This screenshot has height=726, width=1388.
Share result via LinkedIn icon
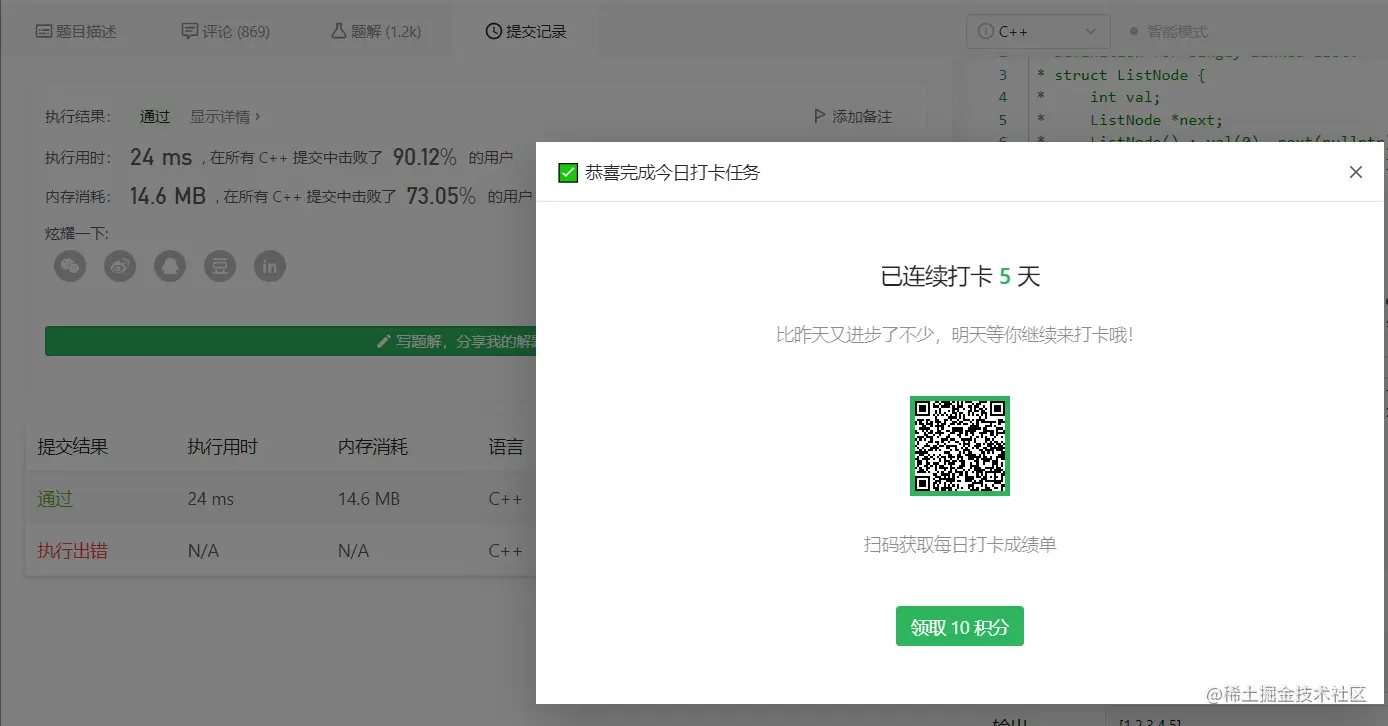click(270, 266)
